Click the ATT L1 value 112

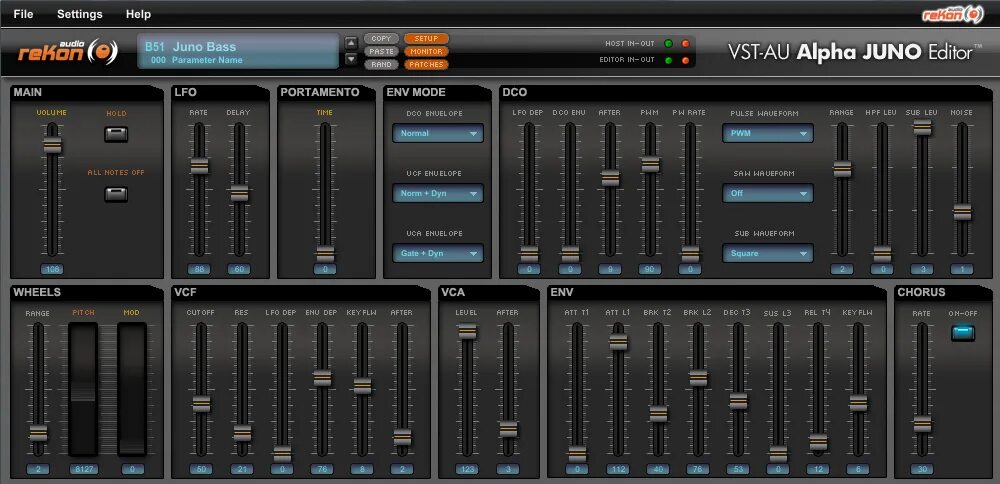(618, 469)
